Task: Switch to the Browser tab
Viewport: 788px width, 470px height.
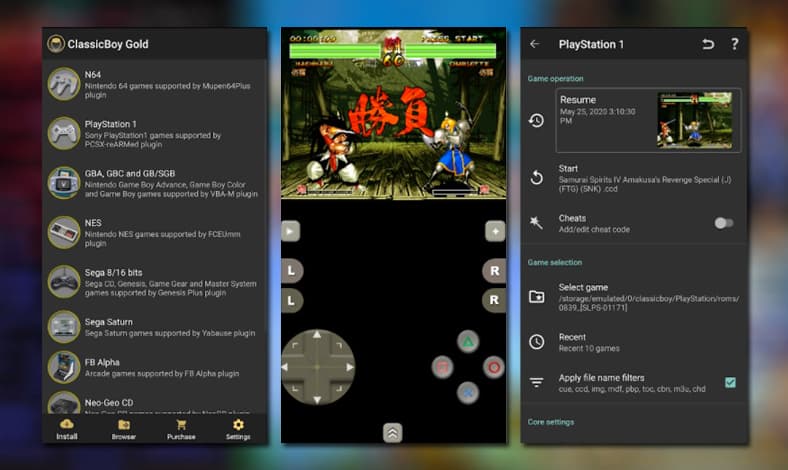Action: [124, 429]
